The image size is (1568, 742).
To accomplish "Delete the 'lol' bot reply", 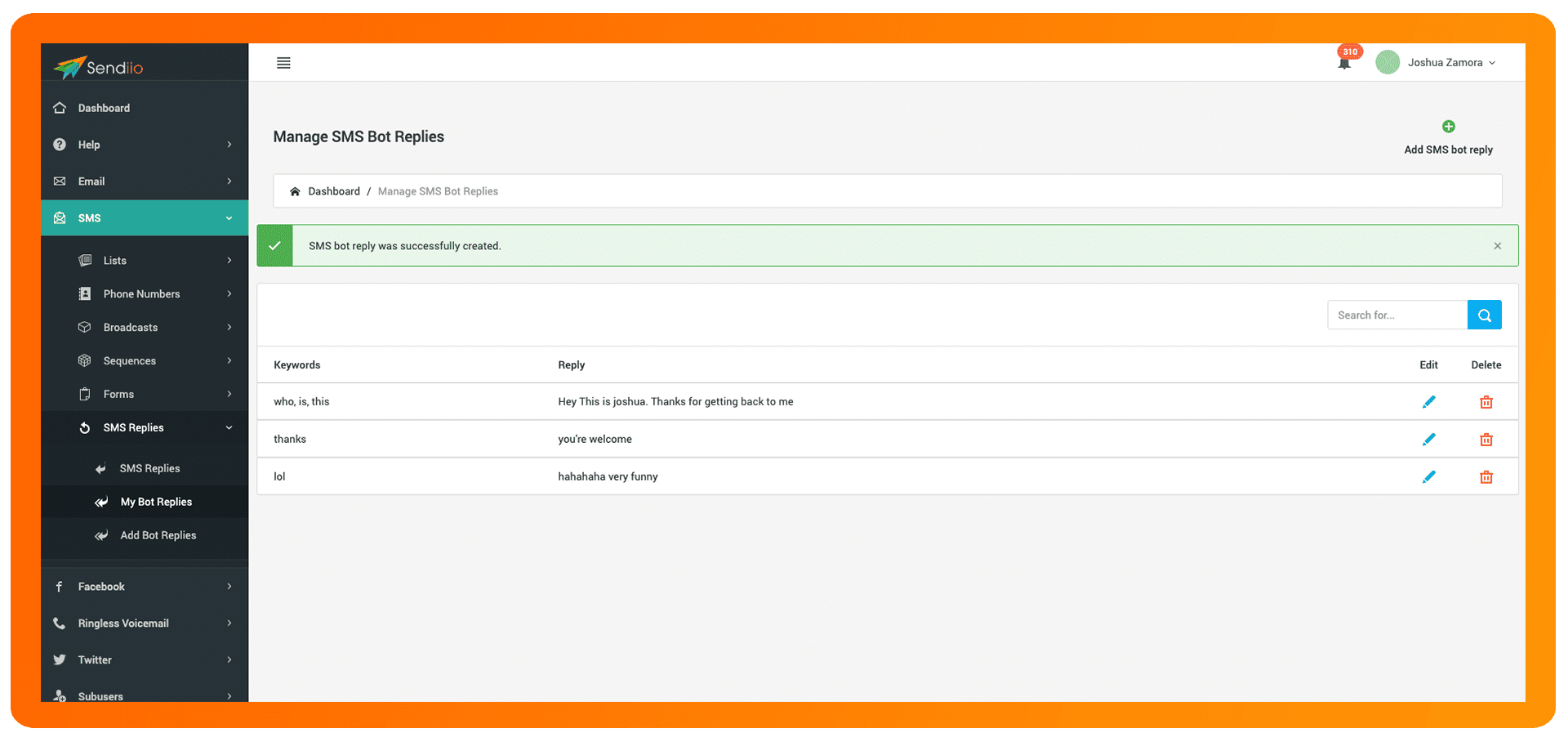I will (1486, 477).
